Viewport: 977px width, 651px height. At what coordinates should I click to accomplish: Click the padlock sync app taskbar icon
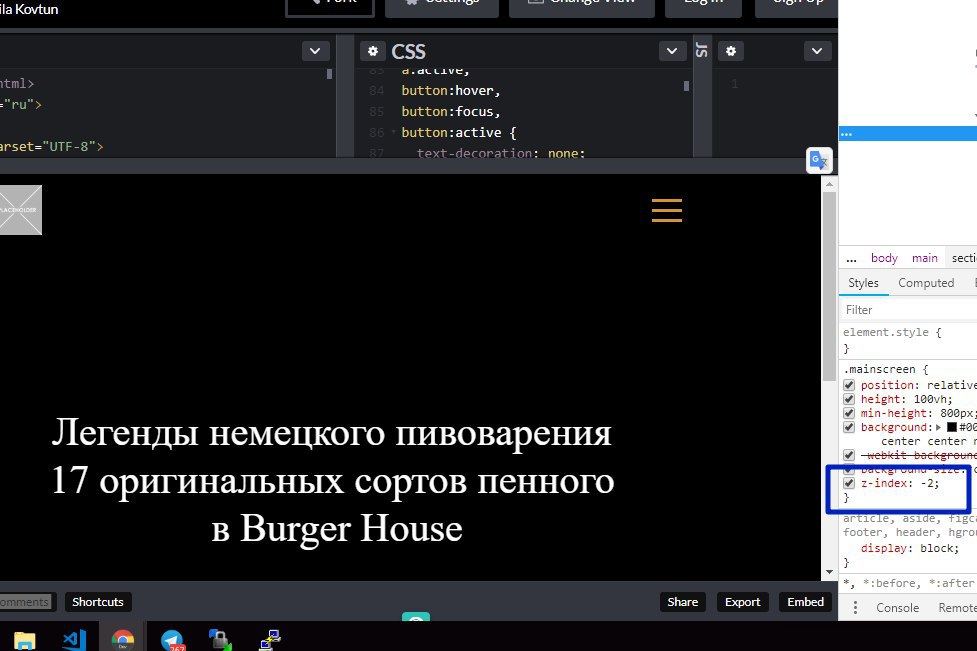pos(220,640)
